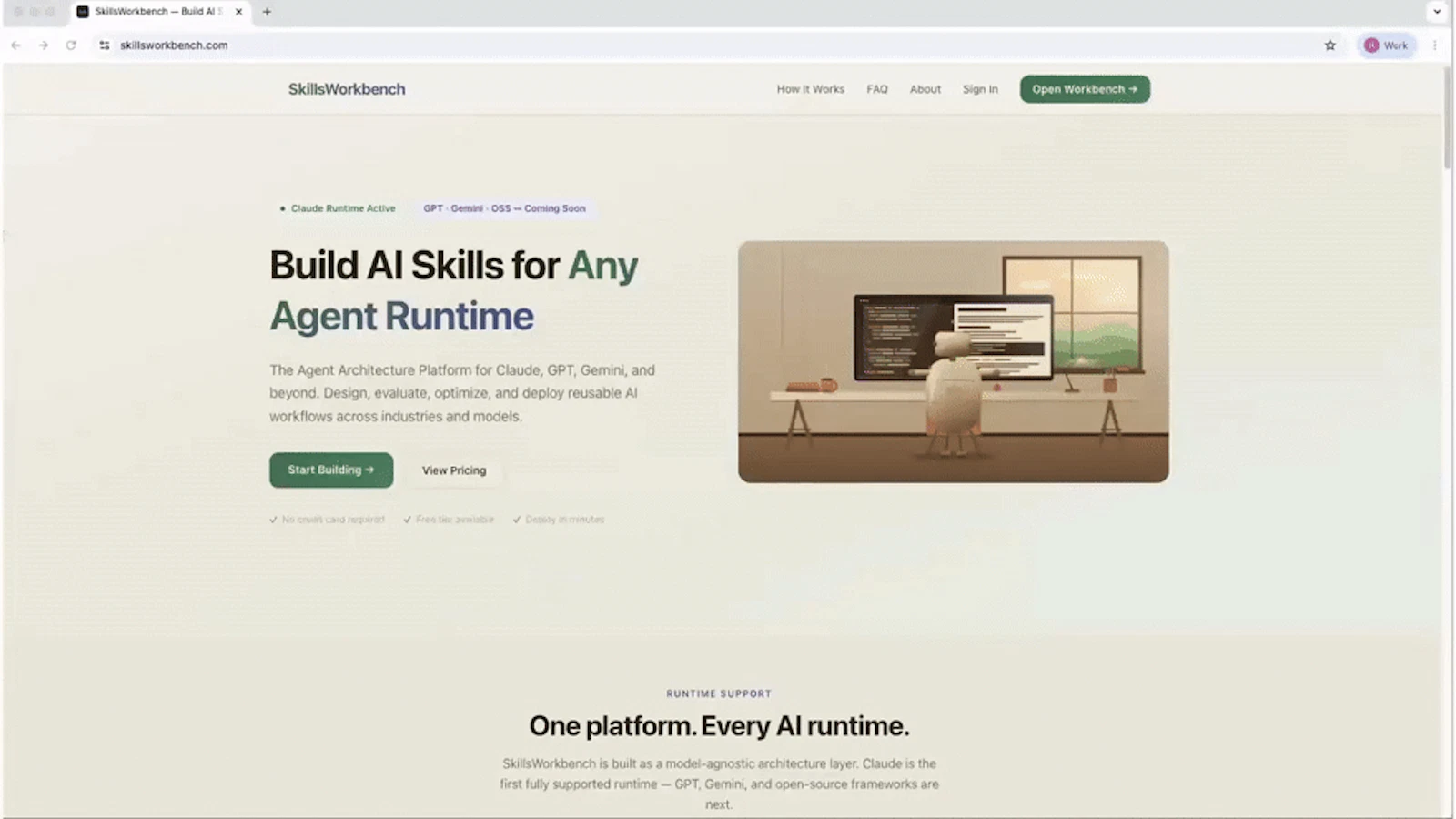Image resolution: width=1456 pixels, height=819 pixels.
Task: Click the RUNTIME SUPPORT label
Action: click(x=719, y=693)
